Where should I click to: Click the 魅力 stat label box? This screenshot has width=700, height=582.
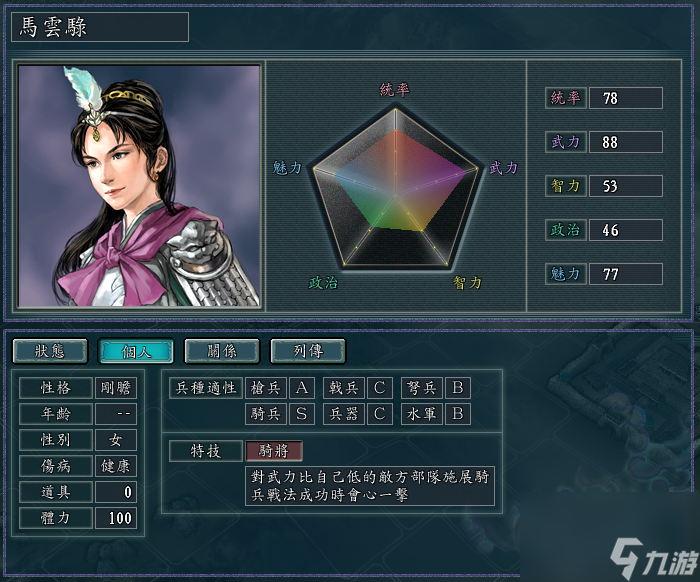click(x=566, y=274)
